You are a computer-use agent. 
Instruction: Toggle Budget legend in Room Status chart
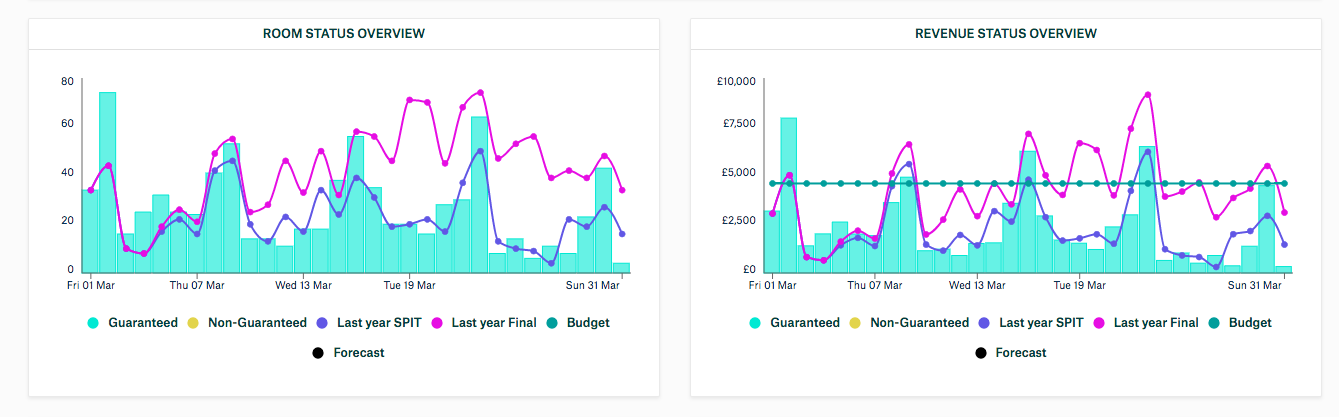(587, 323)
